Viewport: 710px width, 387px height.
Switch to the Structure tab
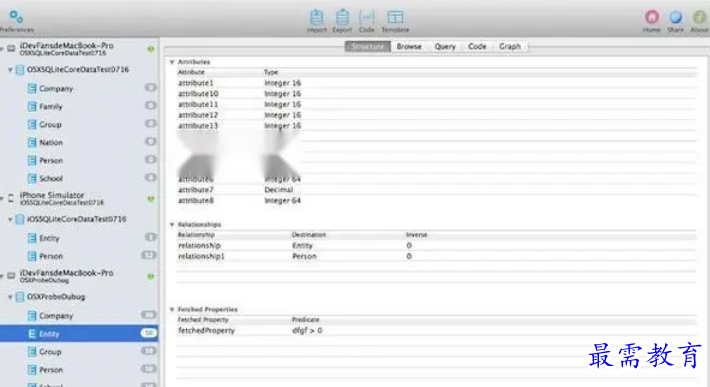tap(368, 46)
